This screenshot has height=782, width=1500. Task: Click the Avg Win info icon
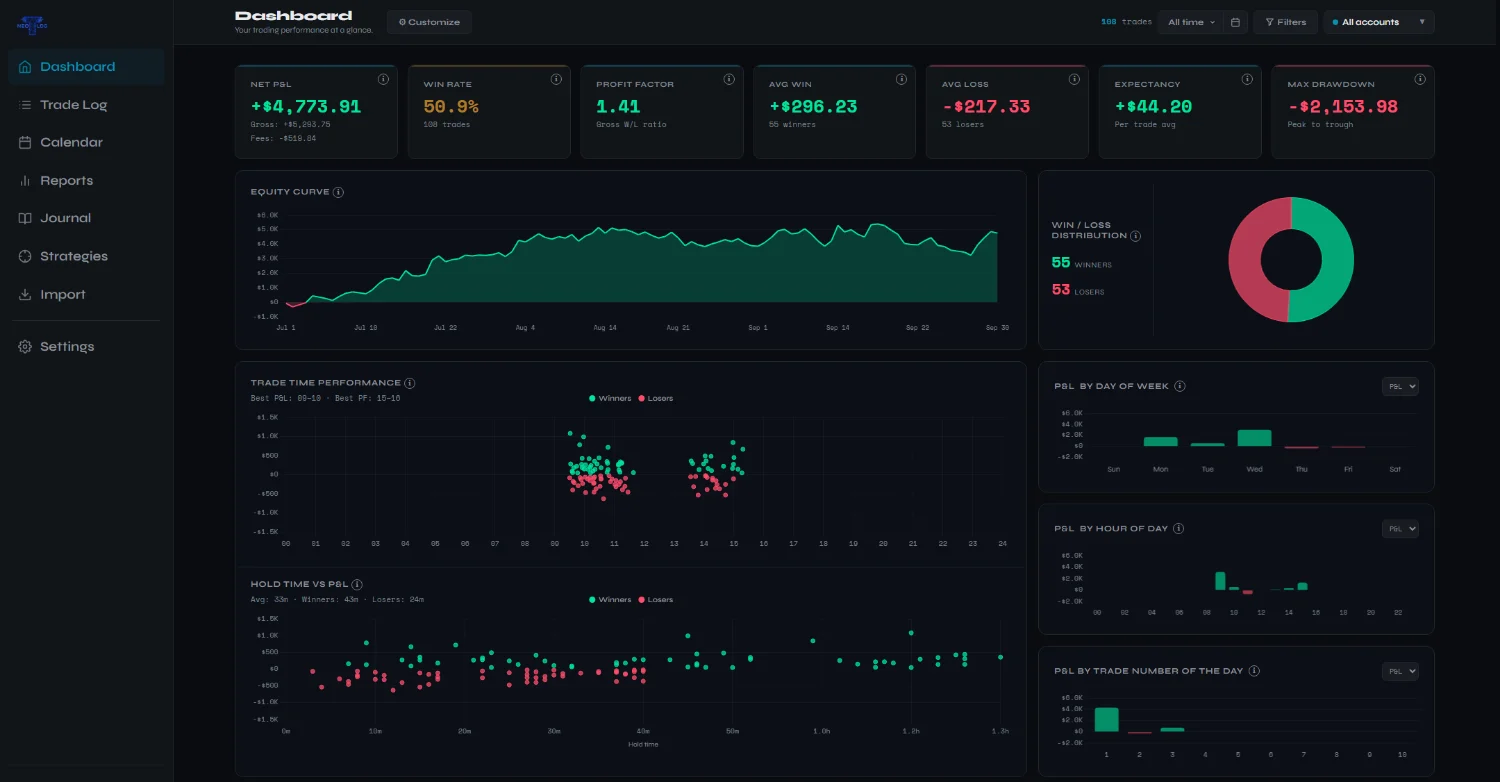click(x=902, y=79)
